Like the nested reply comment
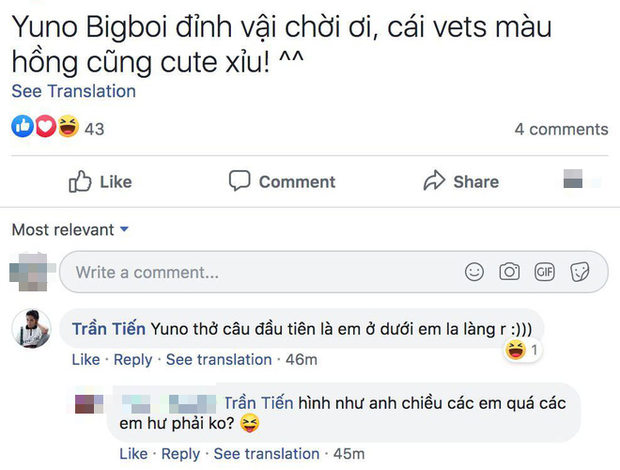Image resolution: width=620 pixels, height=470 pixels. click(x=134, y=454)
